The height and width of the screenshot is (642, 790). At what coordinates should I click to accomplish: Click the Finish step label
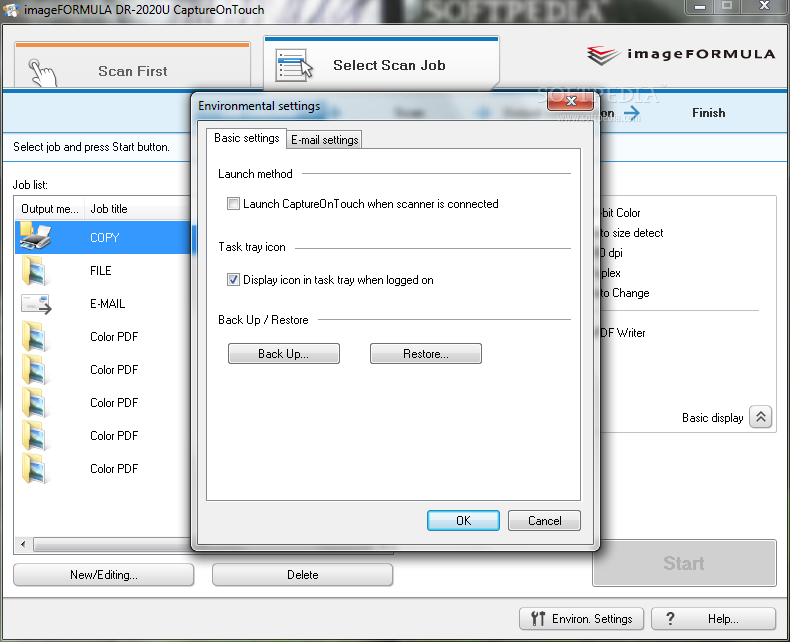708,113
